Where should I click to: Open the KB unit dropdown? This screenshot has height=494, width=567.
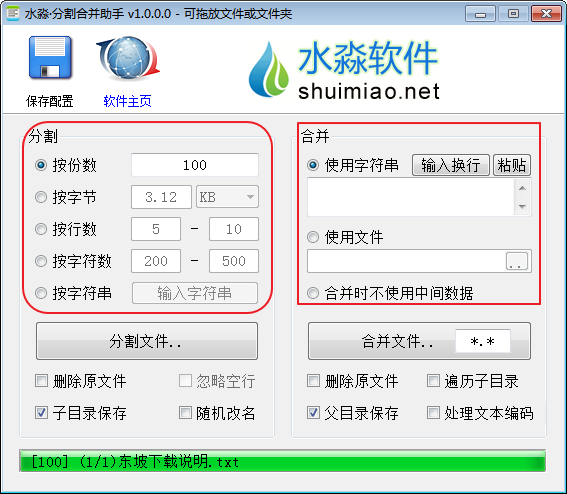pyautogui.click(x=227, y=197)
